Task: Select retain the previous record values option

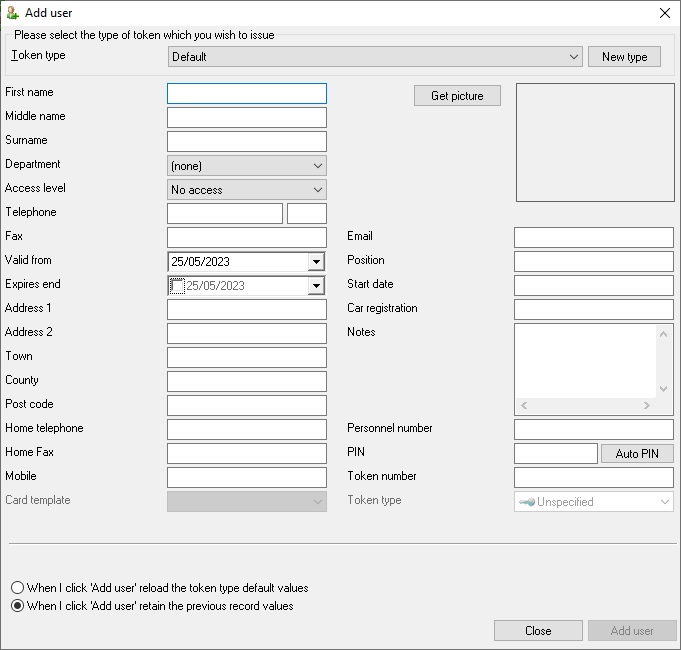Action: click(17, 606)
